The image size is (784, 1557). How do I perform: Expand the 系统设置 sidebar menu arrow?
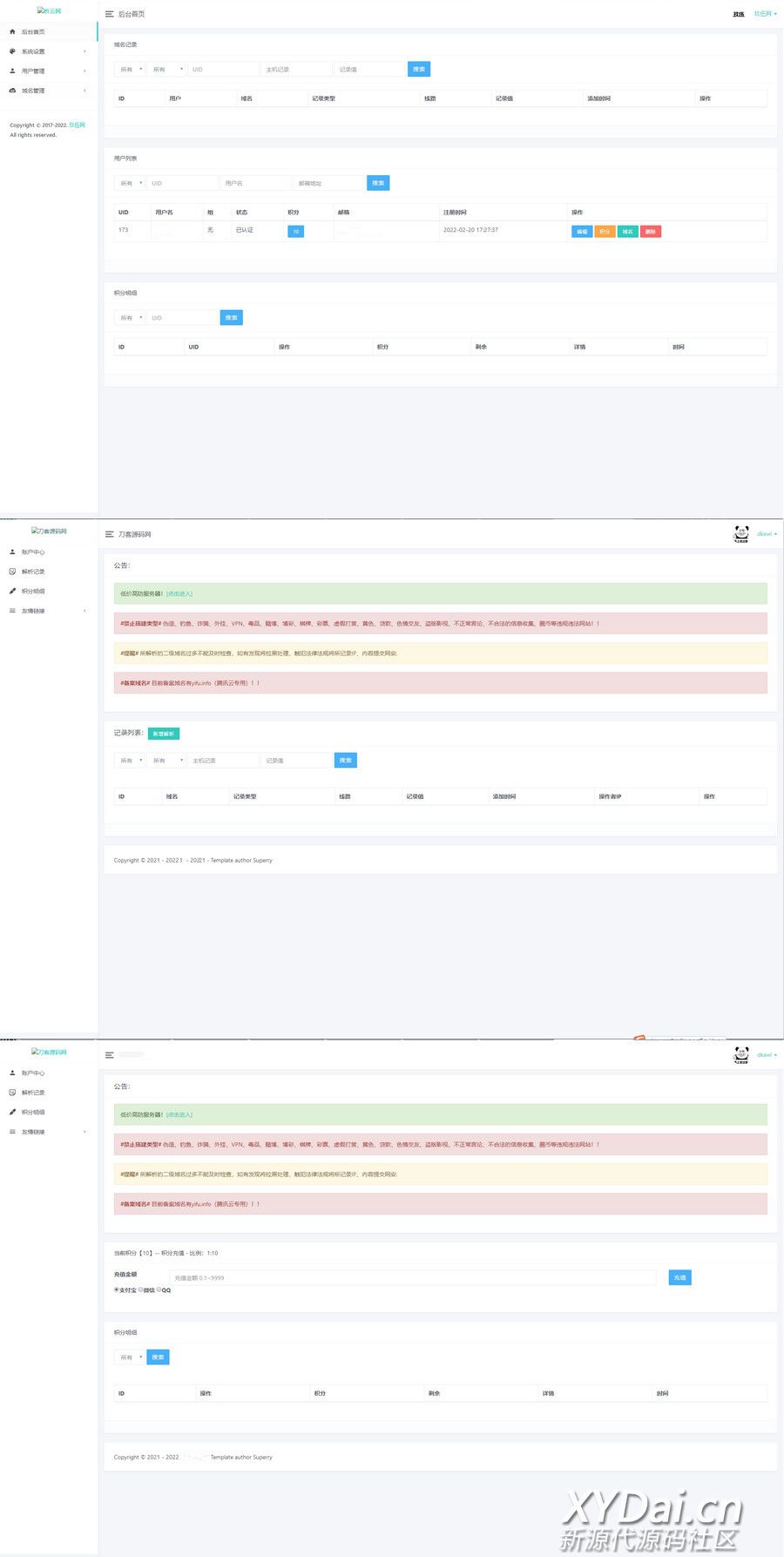(84, 51)
